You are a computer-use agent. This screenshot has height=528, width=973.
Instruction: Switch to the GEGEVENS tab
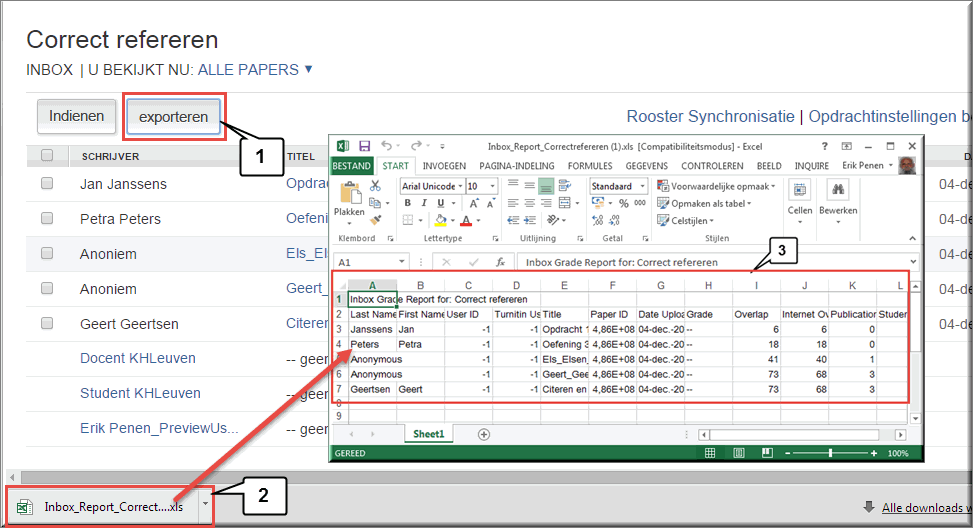pos(647,166)
